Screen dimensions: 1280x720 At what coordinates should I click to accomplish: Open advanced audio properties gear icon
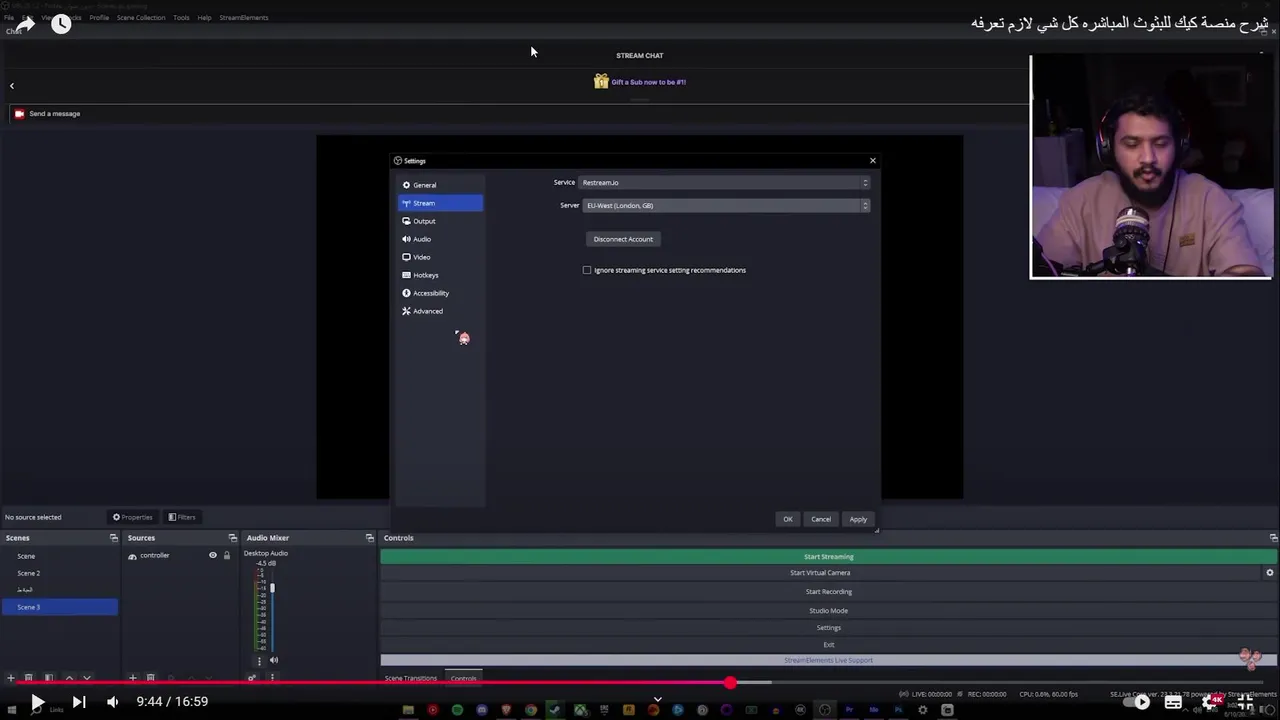point(252,678)
